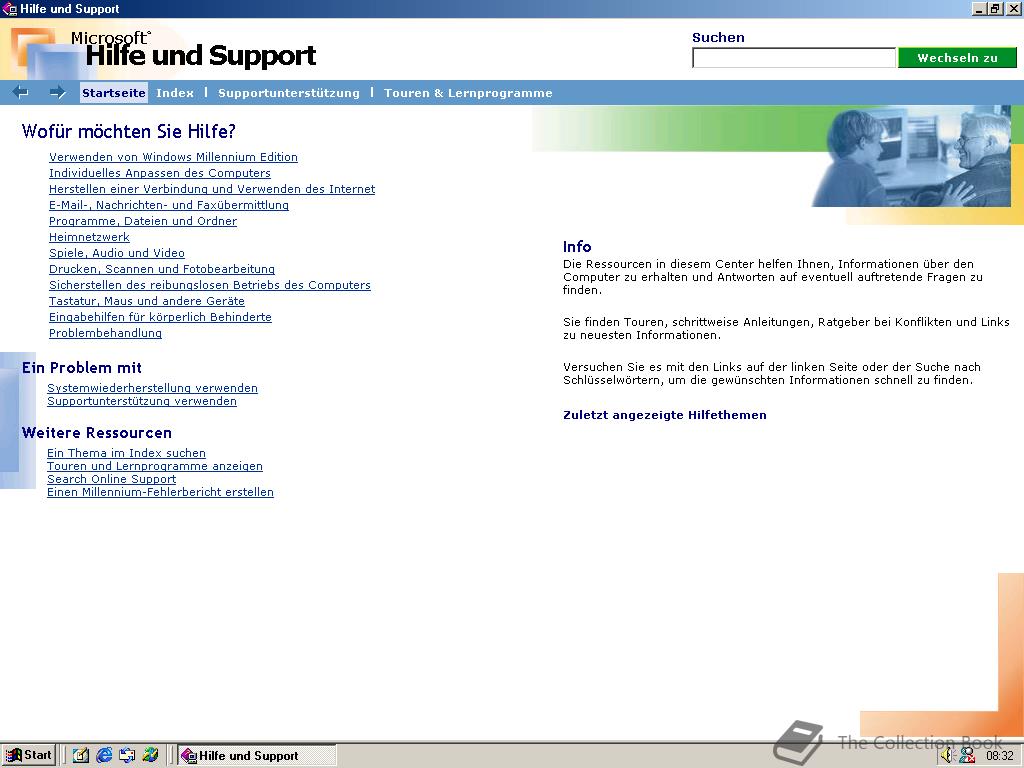
Task: Click Touren und Lernprogramme anzeigen link
Action: [x=155, y=466]
